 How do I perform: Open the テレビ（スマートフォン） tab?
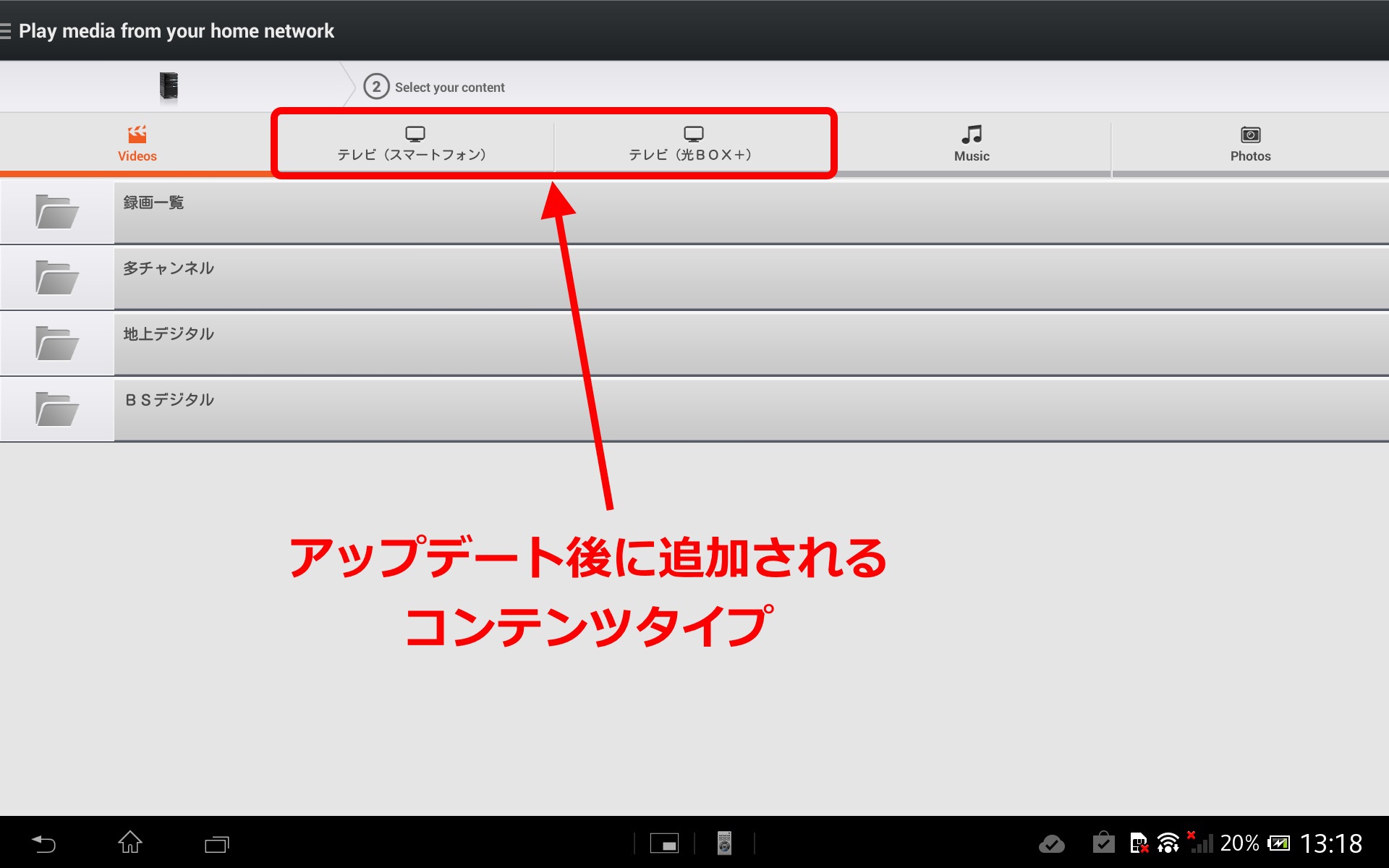[x=415, y=144]
